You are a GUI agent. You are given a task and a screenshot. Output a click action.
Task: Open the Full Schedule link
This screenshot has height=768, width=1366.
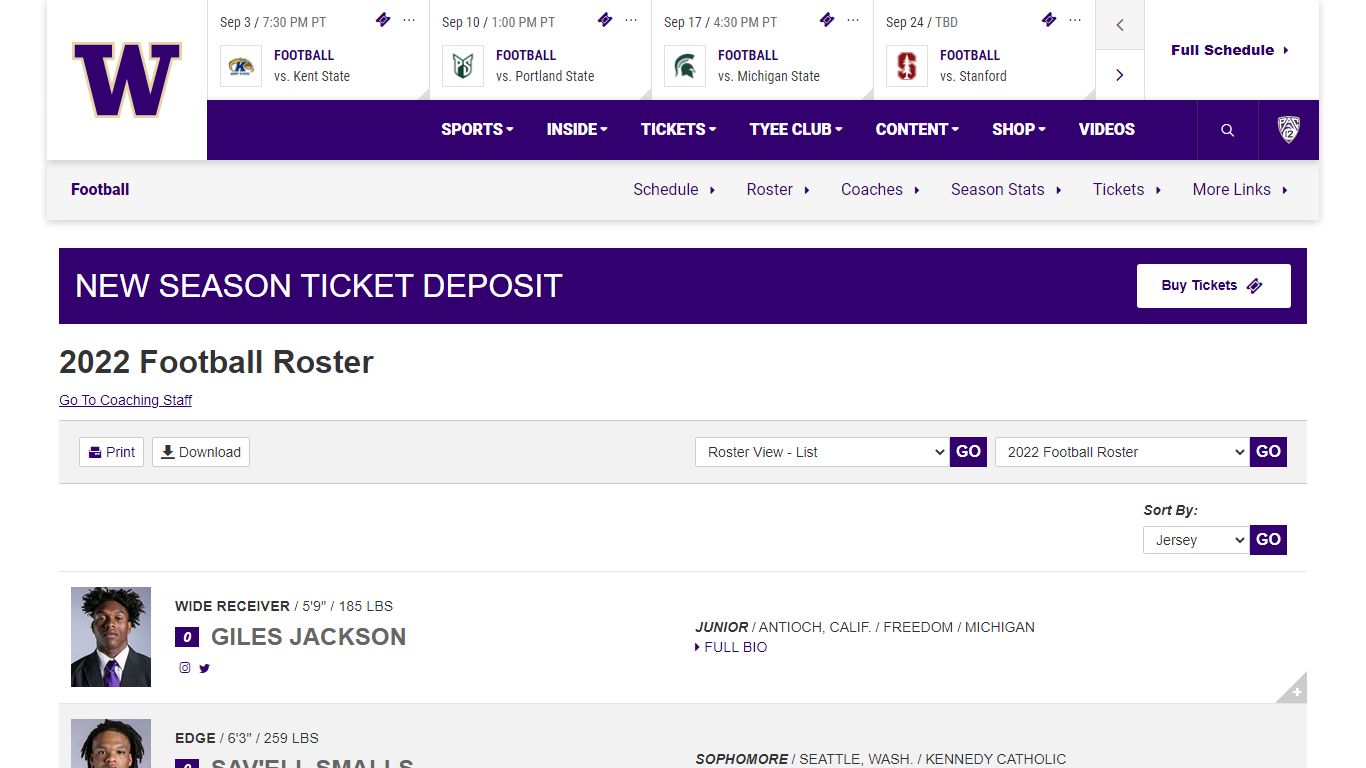[x=1230, y=50]
